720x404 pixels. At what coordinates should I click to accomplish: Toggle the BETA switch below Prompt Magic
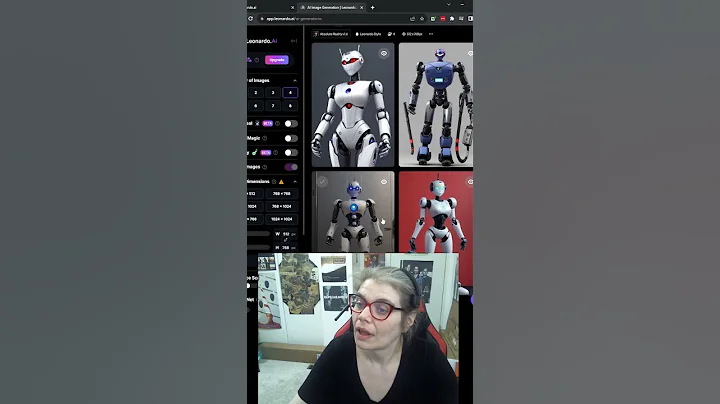291,152
